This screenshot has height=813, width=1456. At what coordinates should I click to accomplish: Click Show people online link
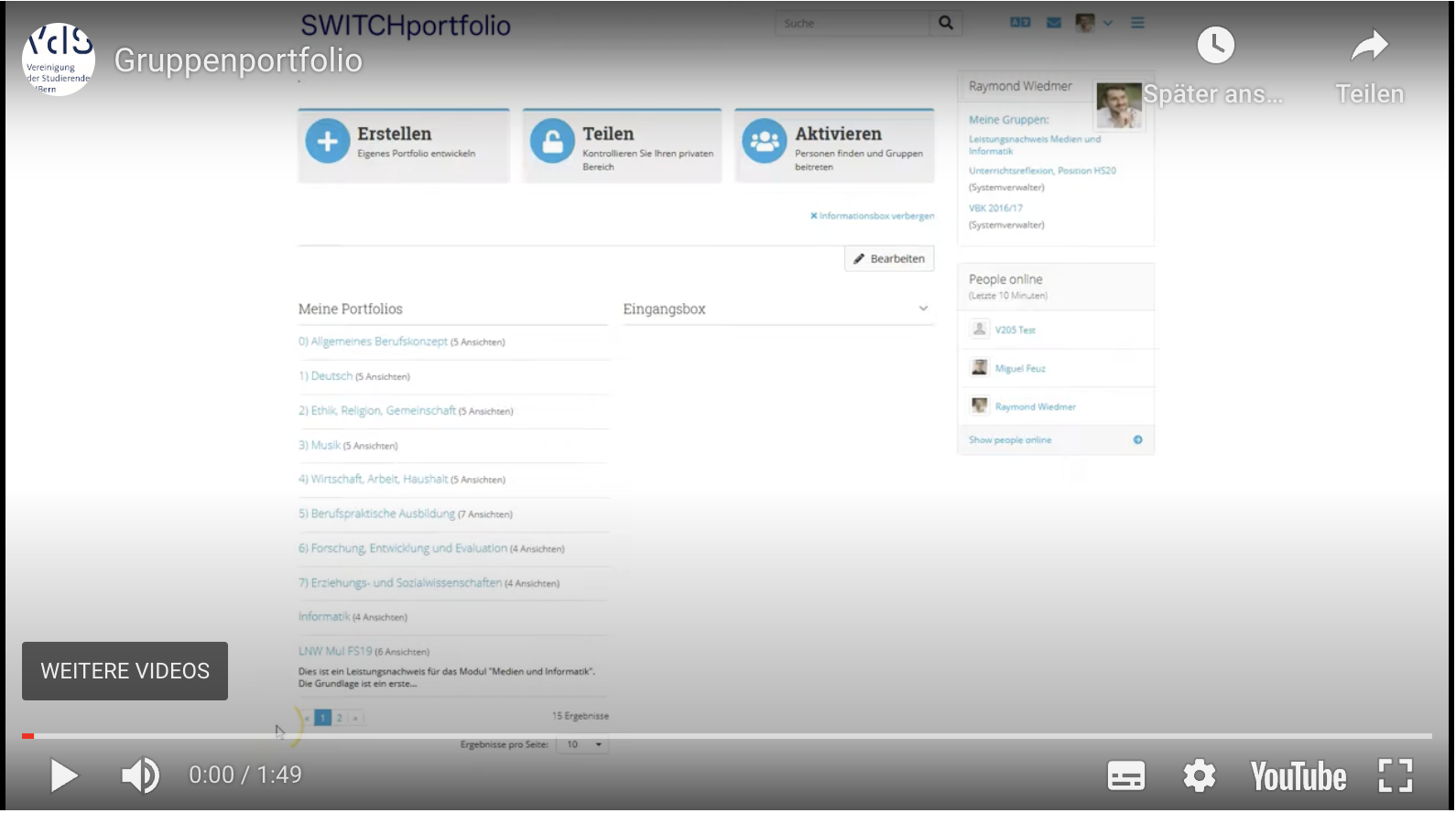(x=1010, y=440)
